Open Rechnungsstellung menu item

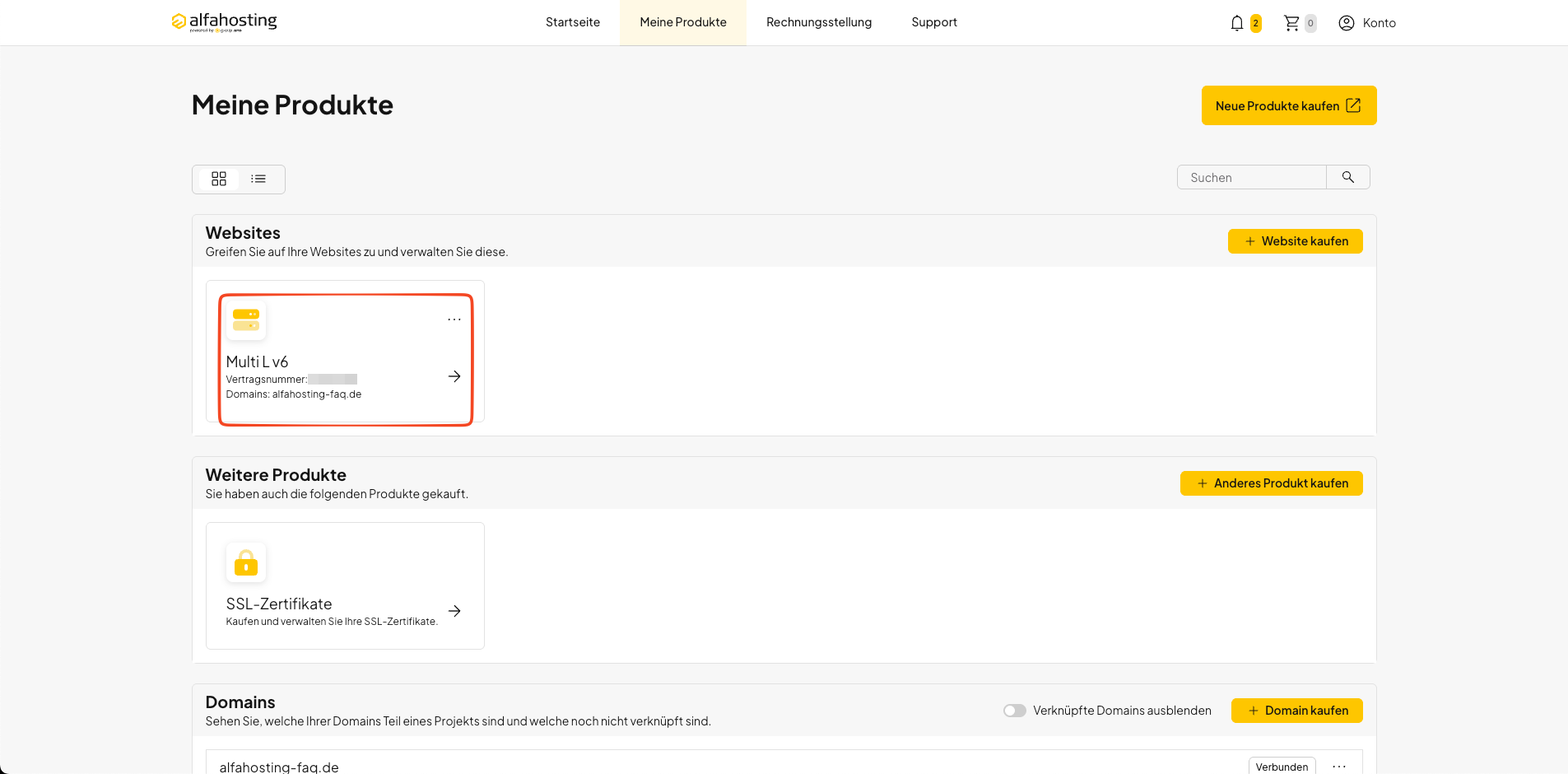(x=819, y=22)
